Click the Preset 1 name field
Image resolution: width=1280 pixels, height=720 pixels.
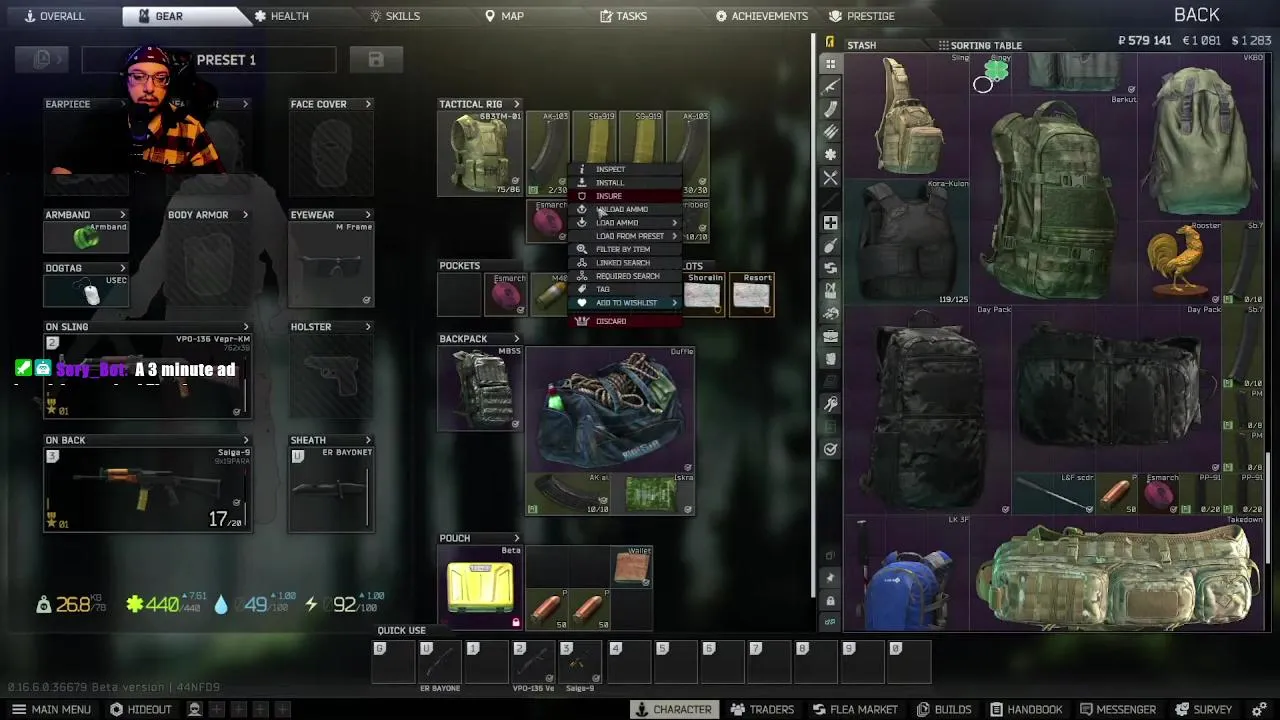(x=209, y=60)
